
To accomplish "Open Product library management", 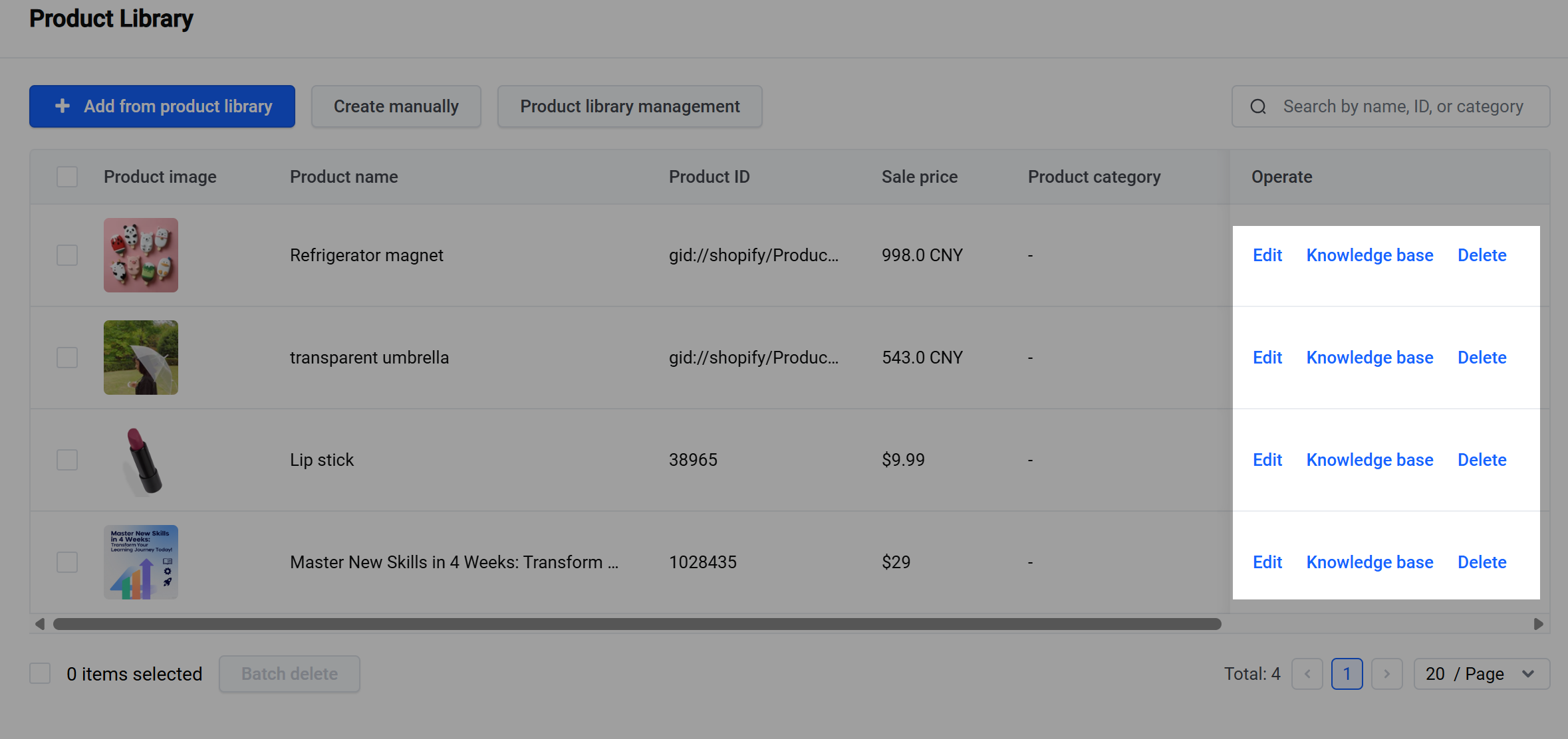I will point(630,106).
